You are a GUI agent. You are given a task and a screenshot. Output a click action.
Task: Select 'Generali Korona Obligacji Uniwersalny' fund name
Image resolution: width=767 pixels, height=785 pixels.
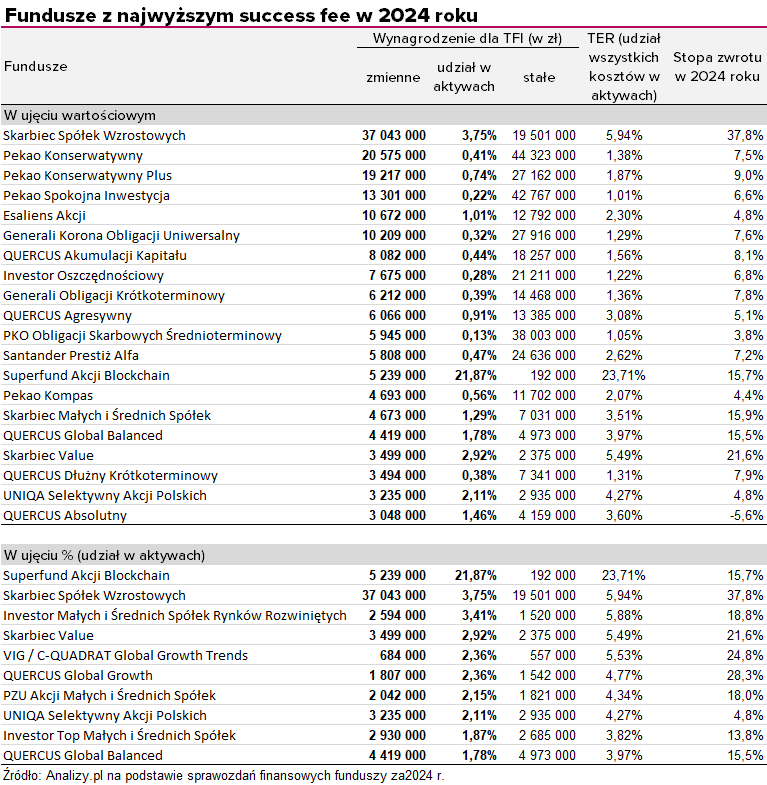pos(121,235)
